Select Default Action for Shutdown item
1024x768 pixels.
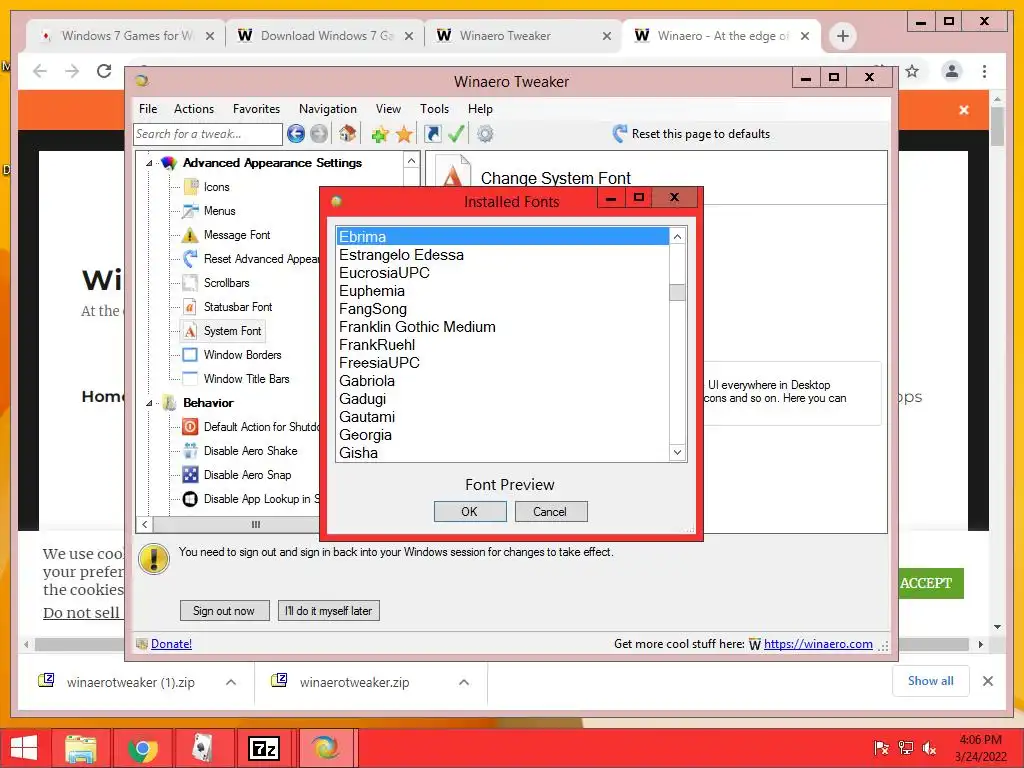(261, 427)
